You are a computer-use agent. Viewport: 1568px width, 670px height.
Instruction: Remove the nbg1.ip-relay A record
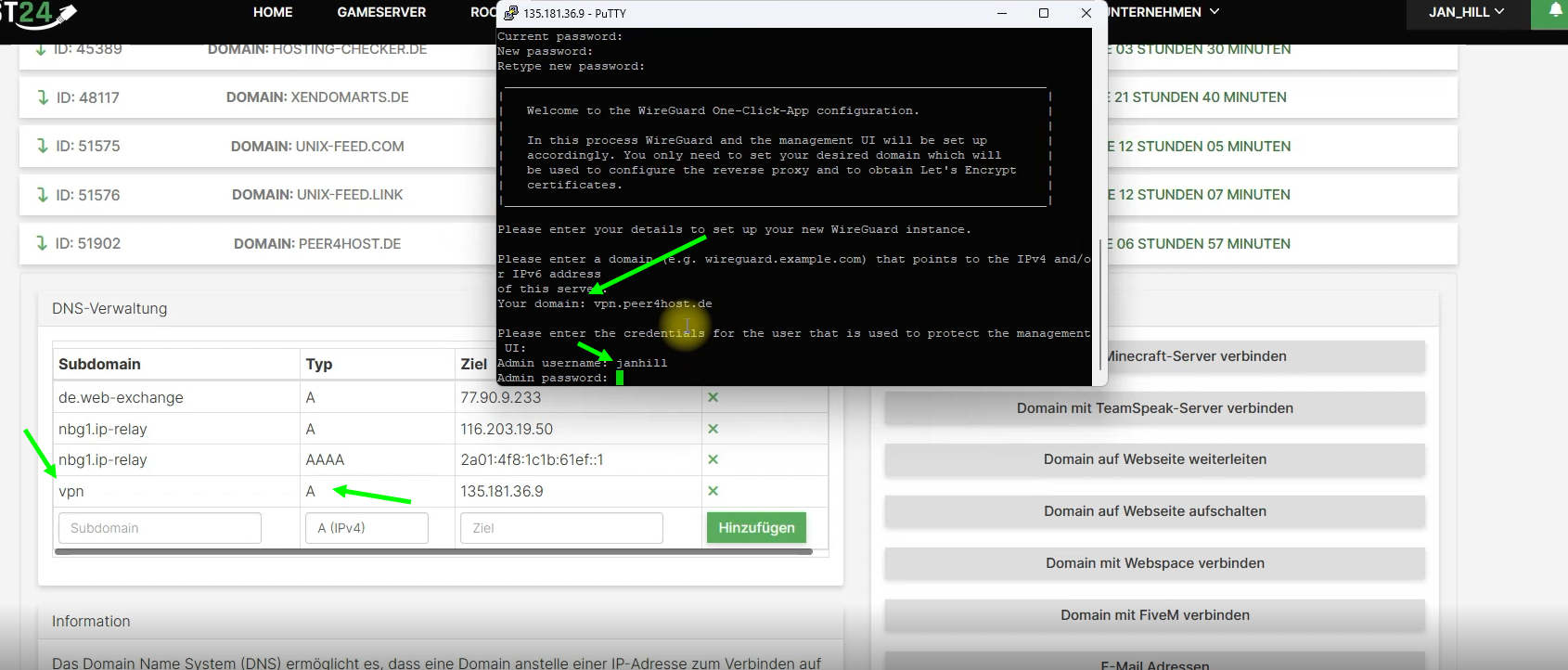click(713, 429)
